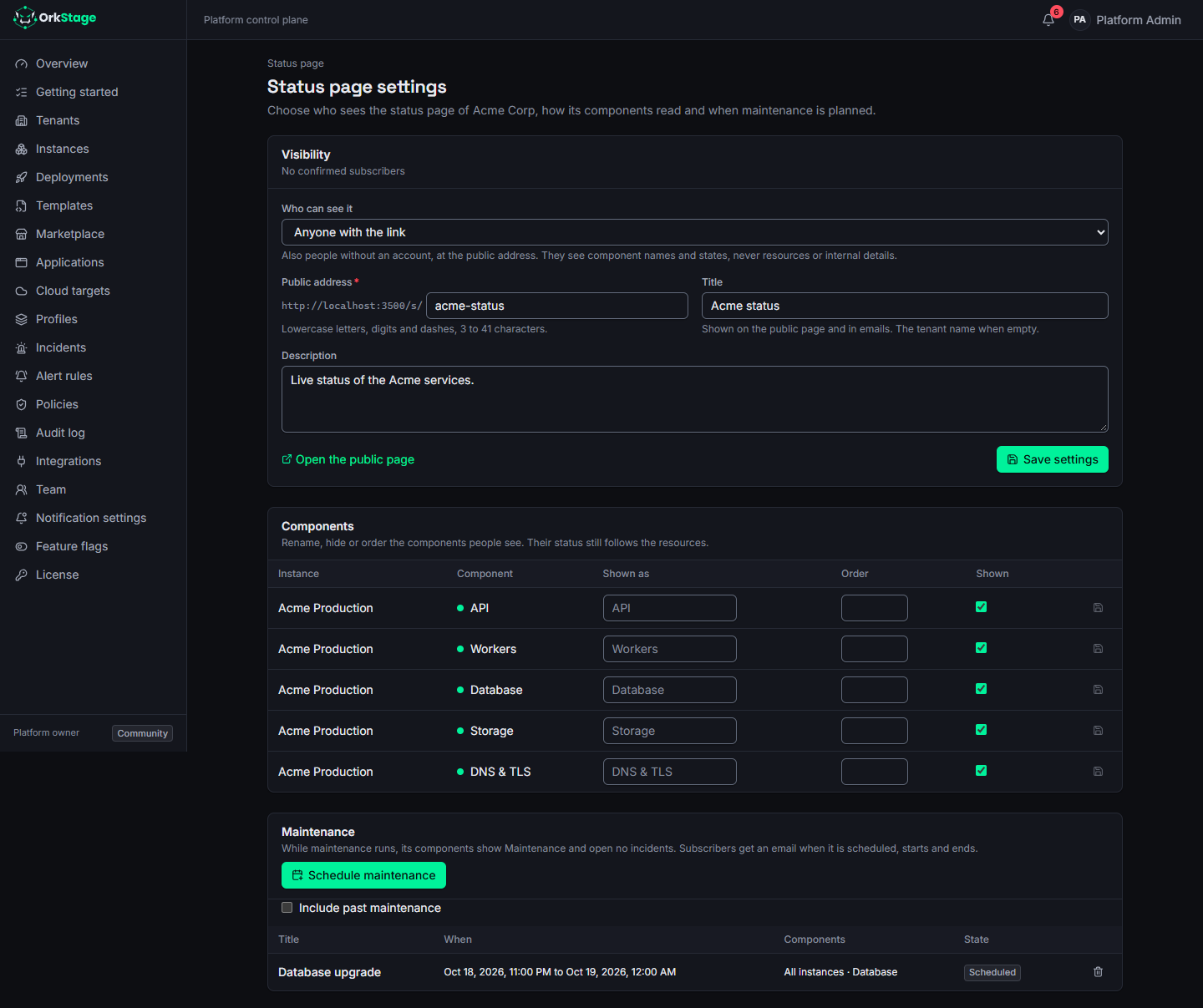
Task: Navigate to Incidents in the sidebar
Action: click(x=93, y=347)
